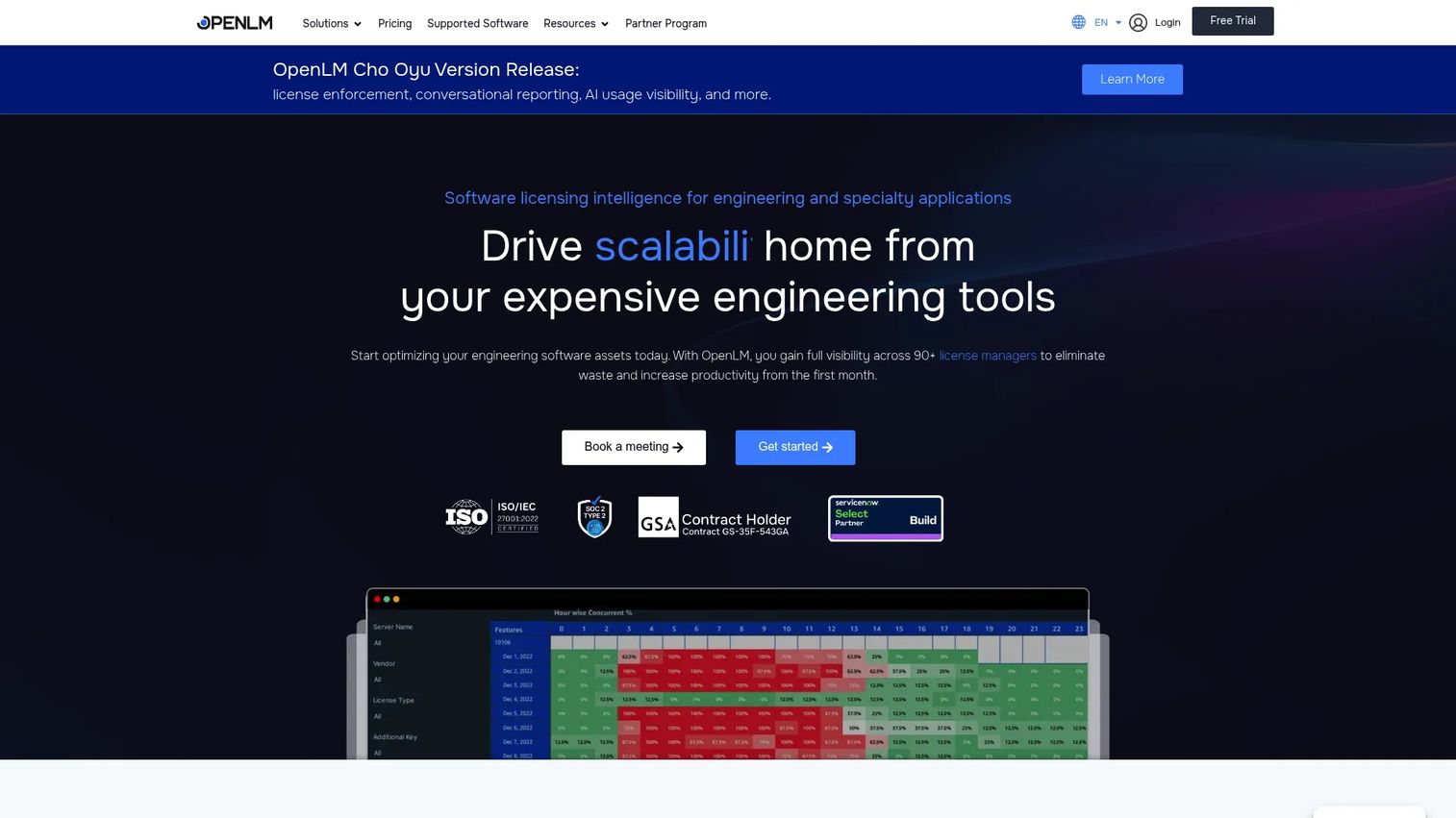Open the EN language selector
The width and height of the screenshot is (1456, 818).
click(x=1108, y=22)
